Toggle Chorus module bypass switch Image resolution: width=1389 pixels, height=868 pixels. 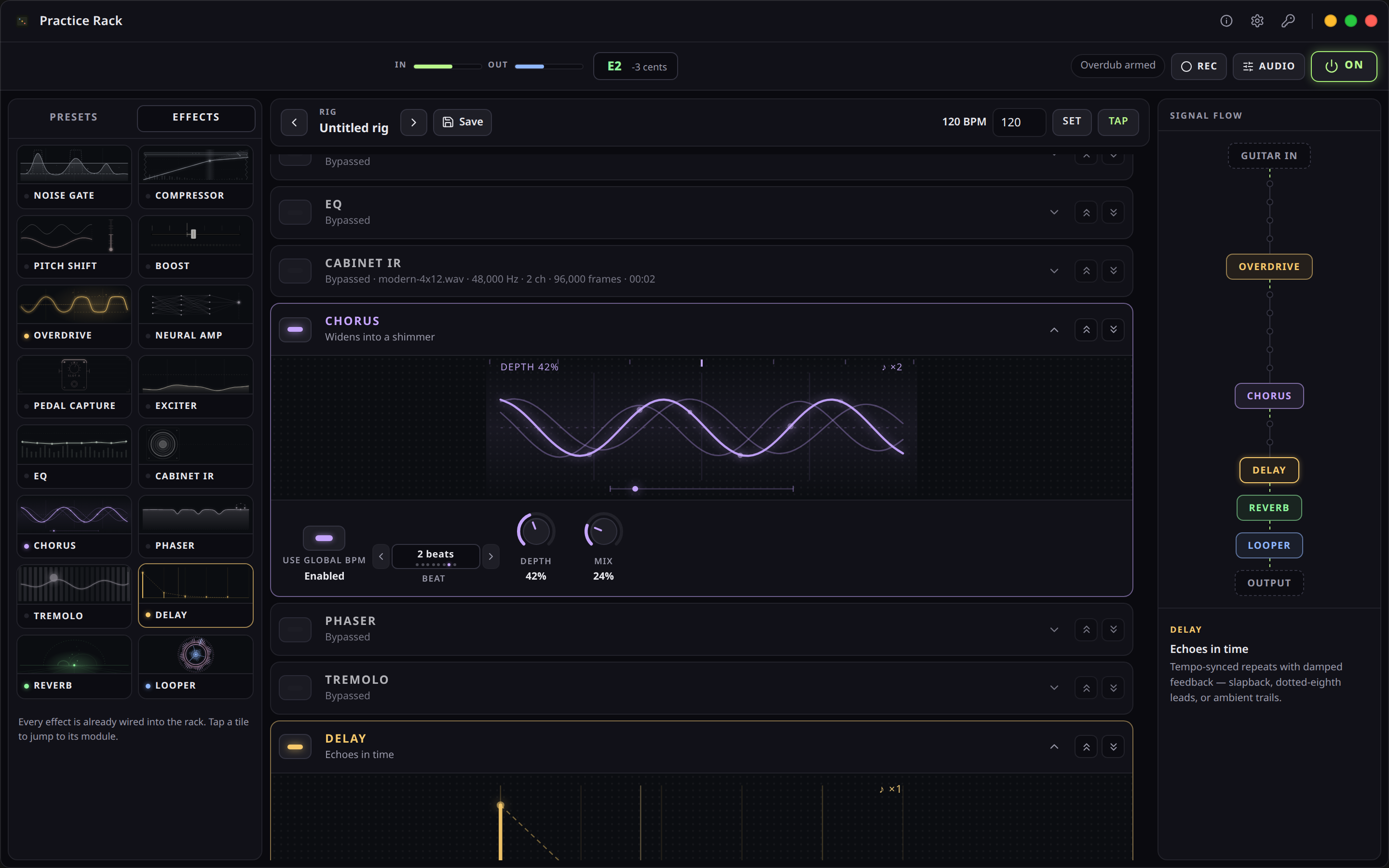tap(295, 329)
